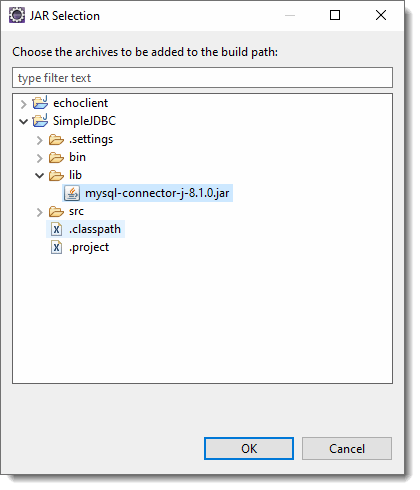
Task: Collapse the SimpleJDBC project node
Action: pyautogui.click(x=23, y=121)
